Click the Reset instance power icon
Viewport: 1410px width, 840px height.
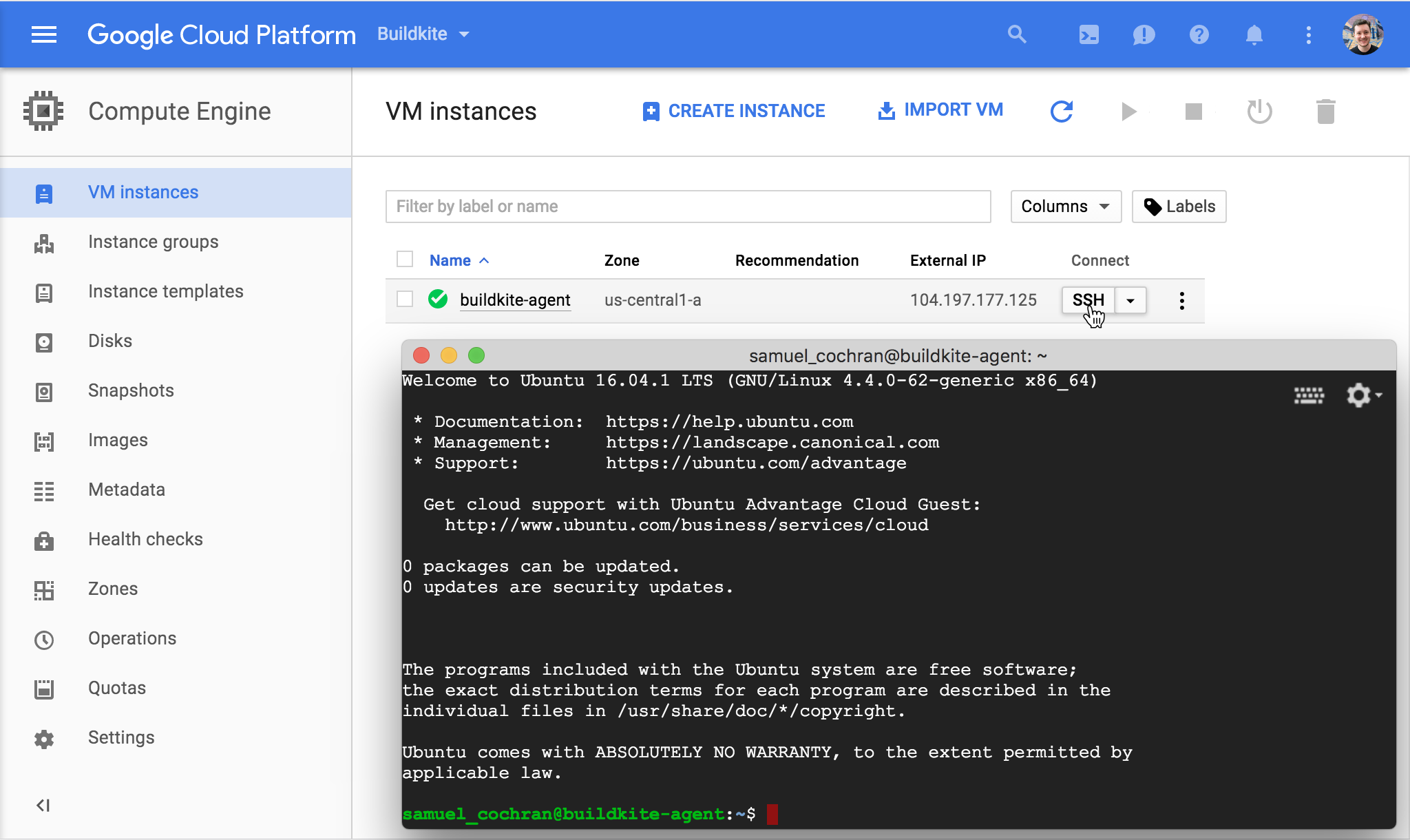click(x=1259, y=111)
